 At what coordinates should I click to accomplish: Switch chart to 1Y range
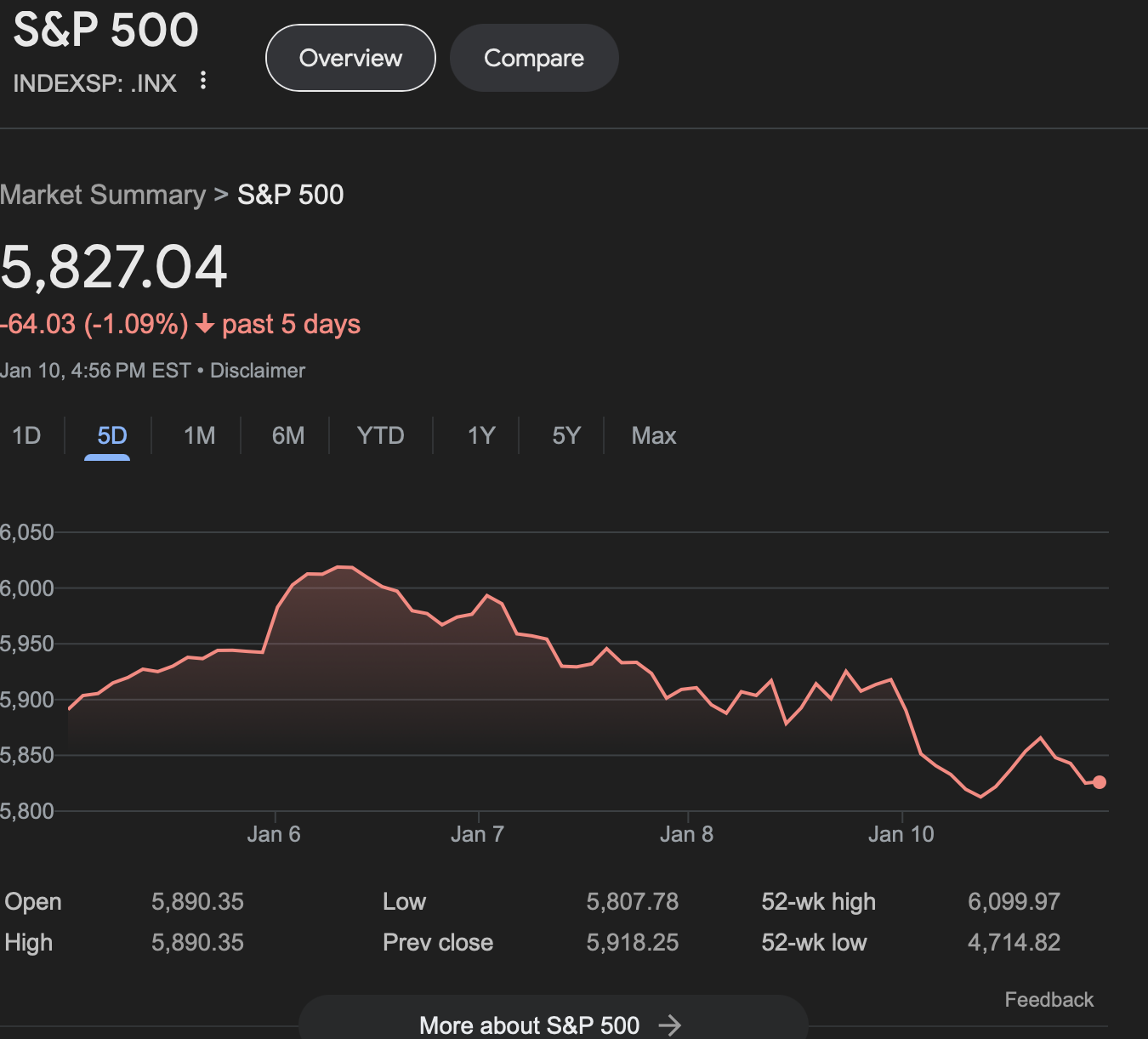(x=481, y=436)
